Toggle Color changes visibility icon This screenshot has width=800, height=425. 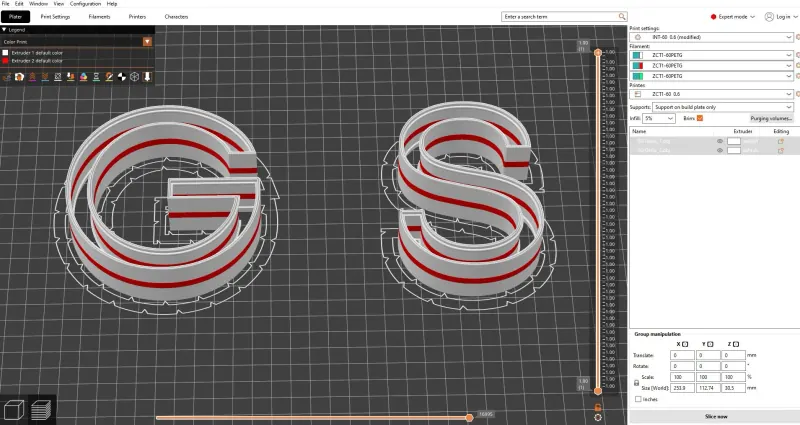[x=83, y=77]
